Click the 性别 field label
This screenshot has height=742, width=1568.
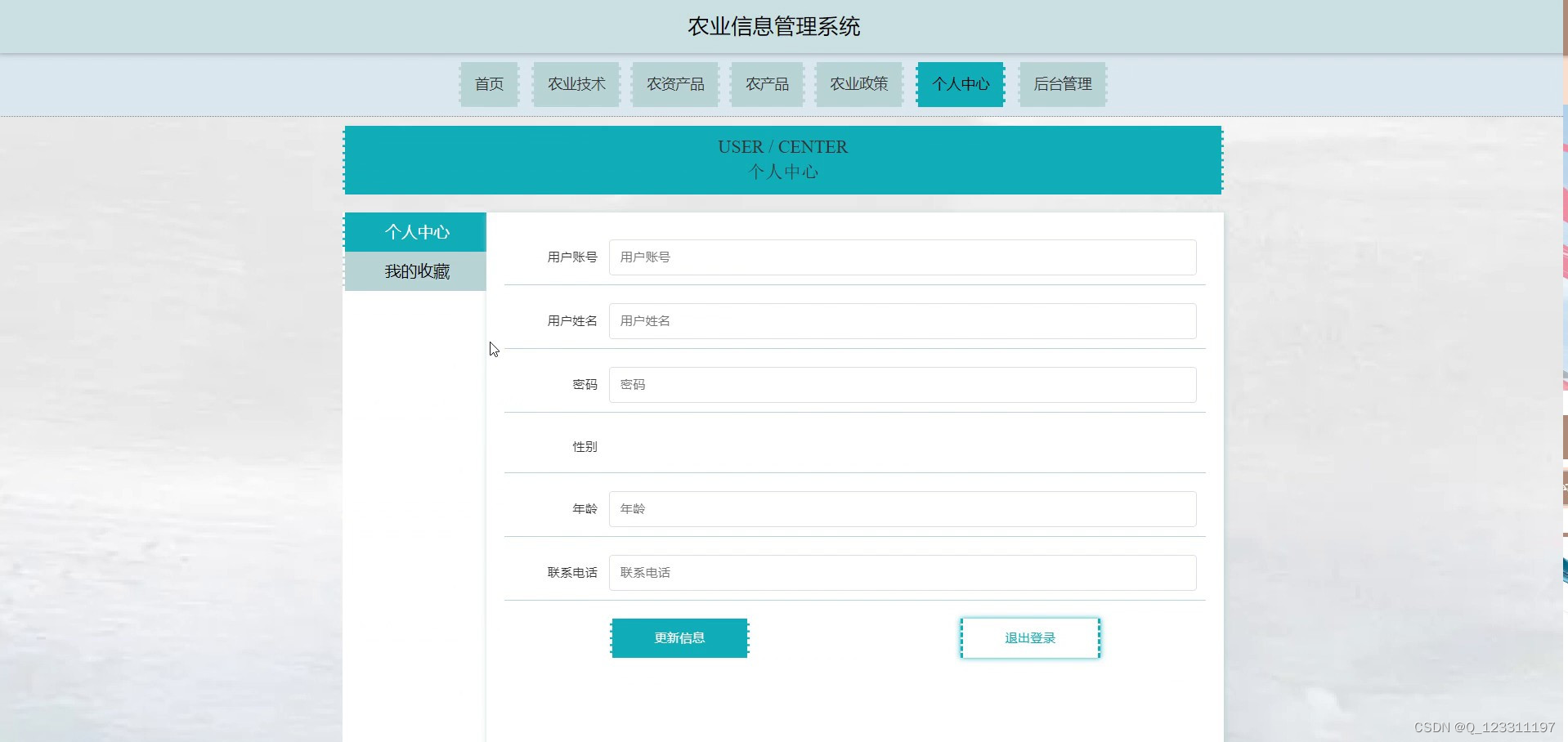tap(585, 447)
